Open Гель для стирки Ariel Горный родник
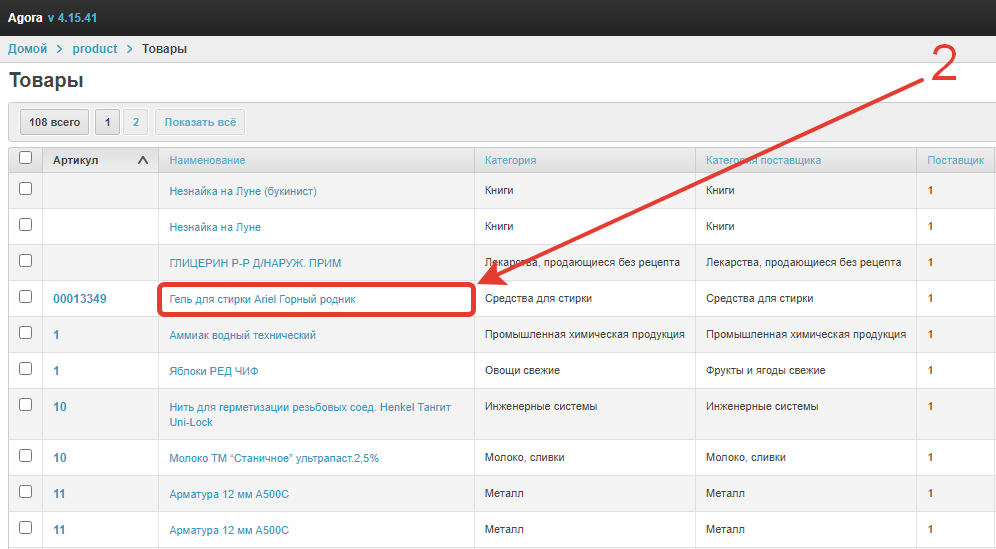 262,299
